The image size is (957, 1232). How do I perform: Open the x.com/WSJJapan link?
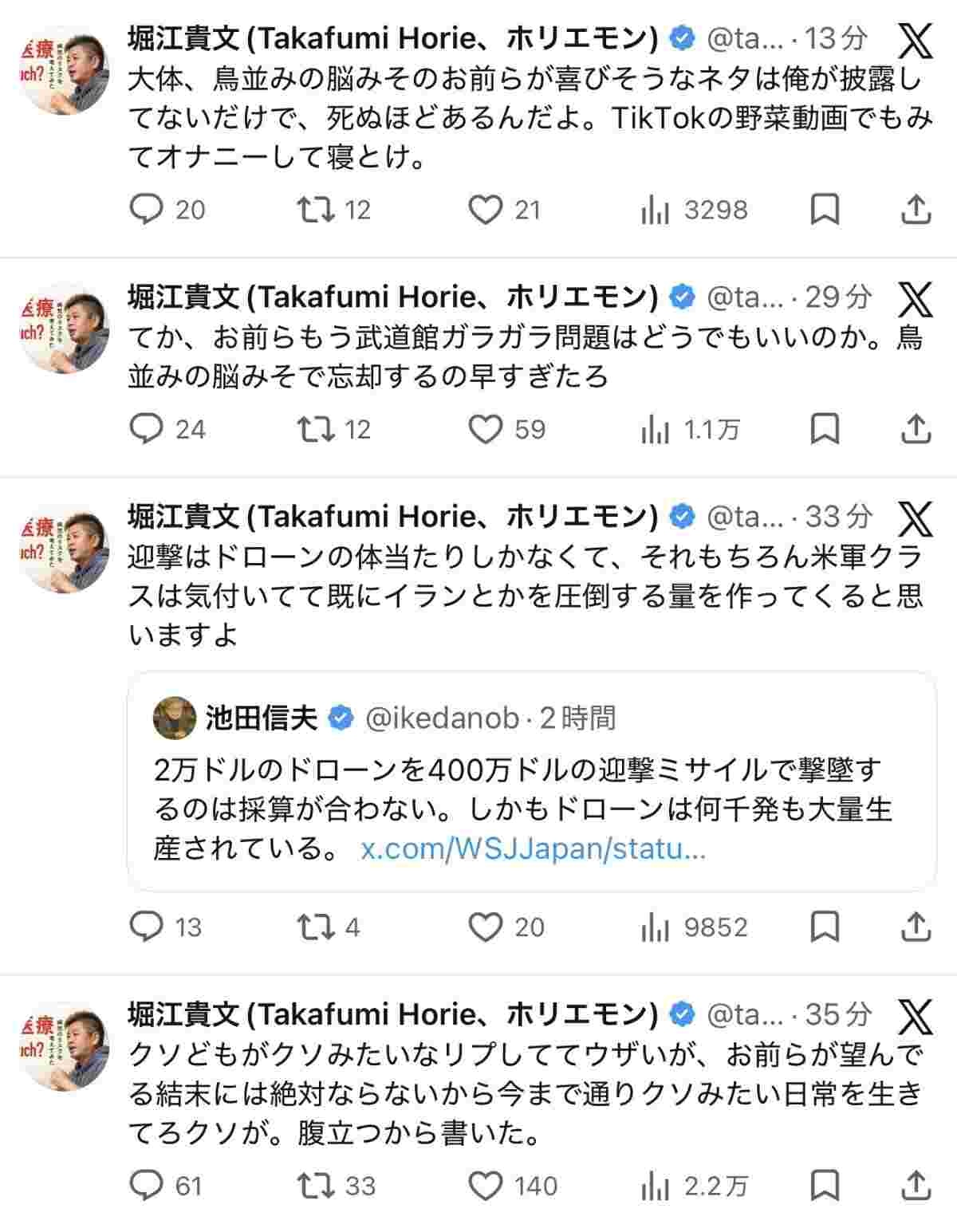(x=533, y=848)
